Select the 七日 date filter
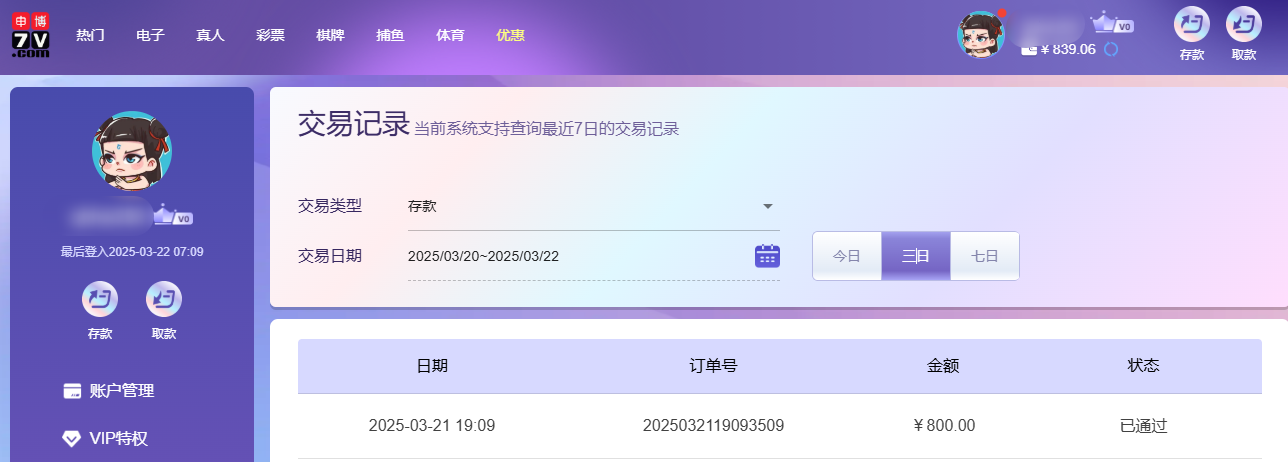 tap(985, 256)
